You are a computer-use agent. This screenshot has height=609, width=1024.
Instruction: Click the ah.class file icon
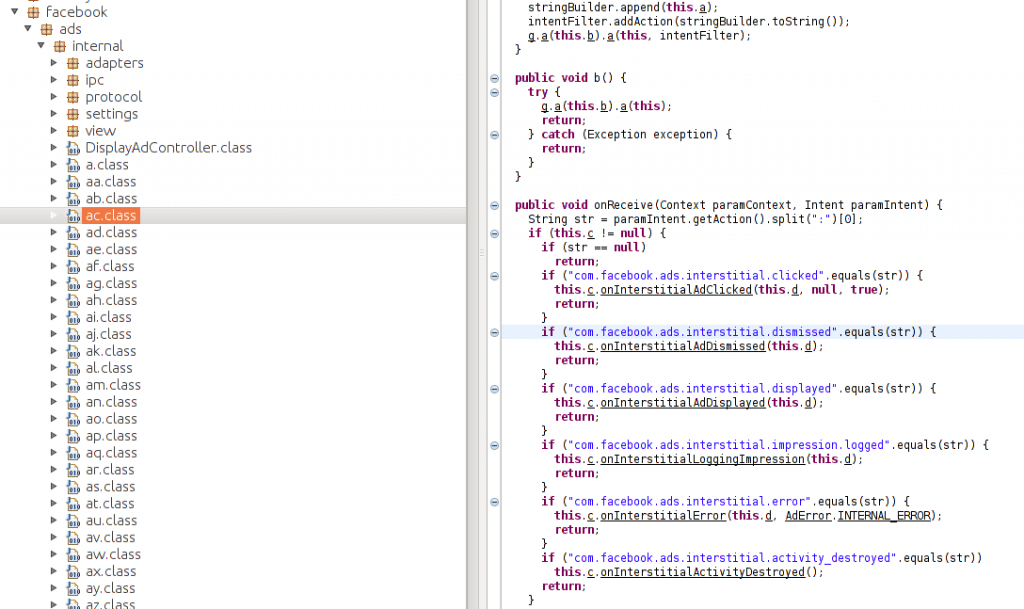pos(73,301)
